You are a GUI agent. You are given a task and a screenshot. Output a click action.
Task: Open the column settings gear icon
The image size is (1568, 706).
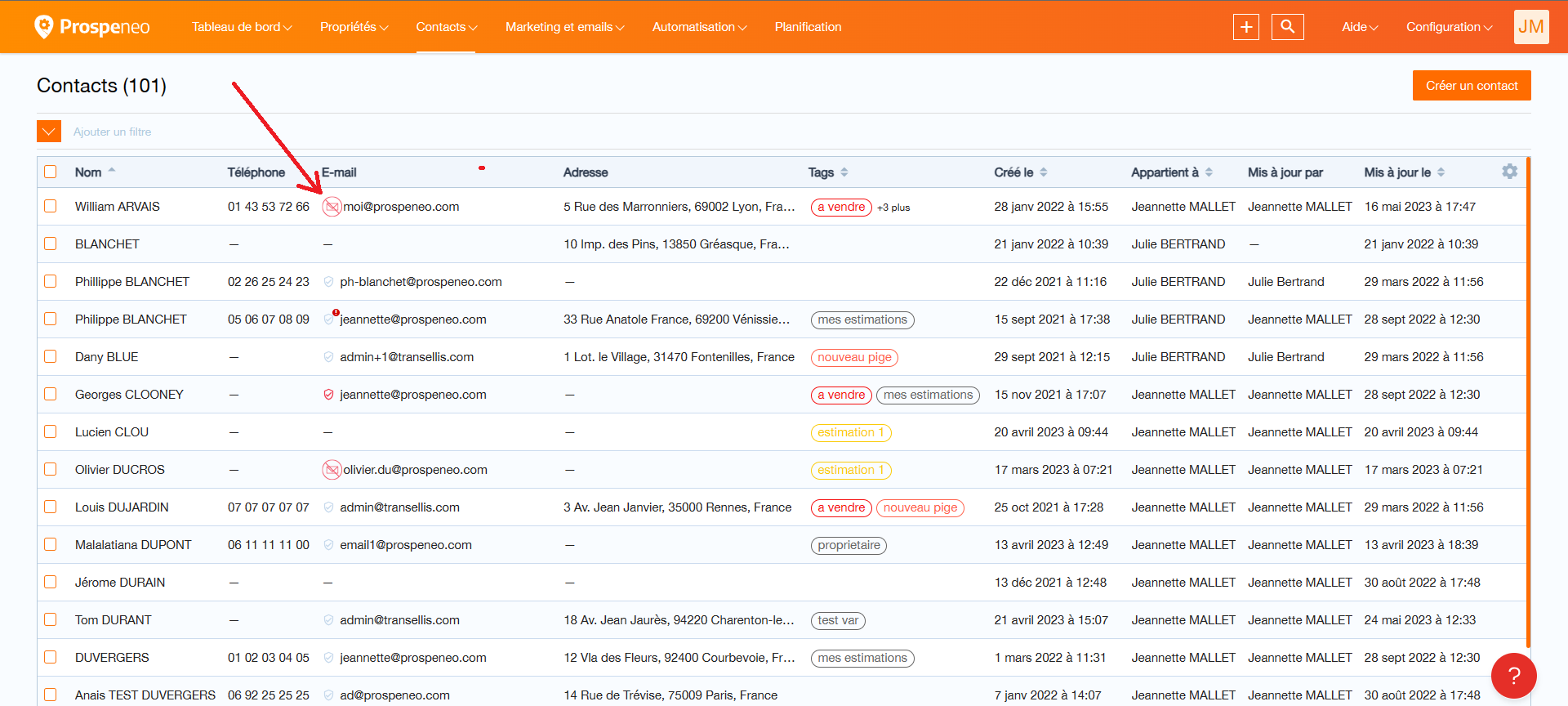tap(1510, 172)
